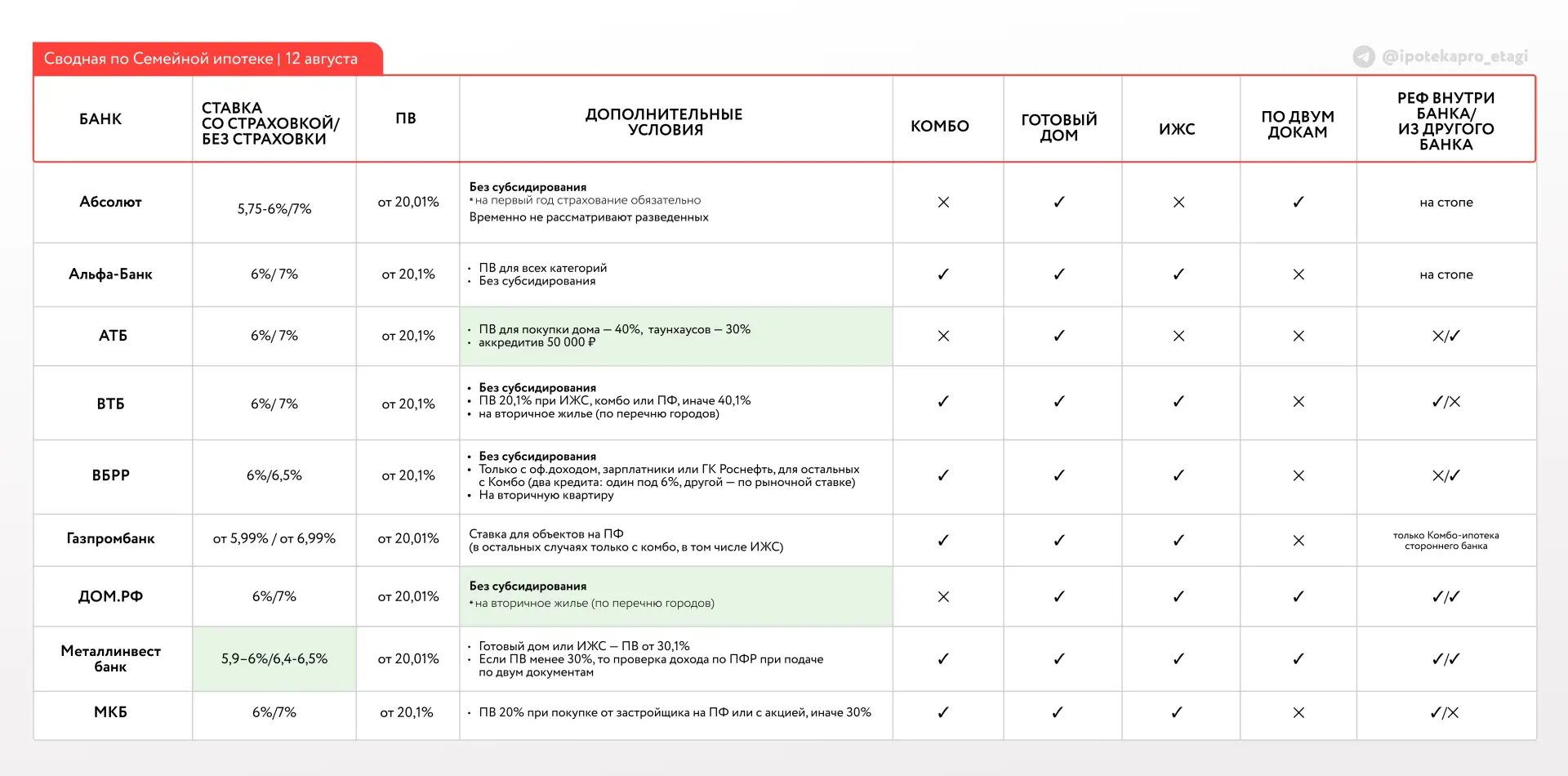Click the ДОМ.РФ down payment 'от 20,01%'
Viewport: 1568px width, 776px height.
(408, 596)
